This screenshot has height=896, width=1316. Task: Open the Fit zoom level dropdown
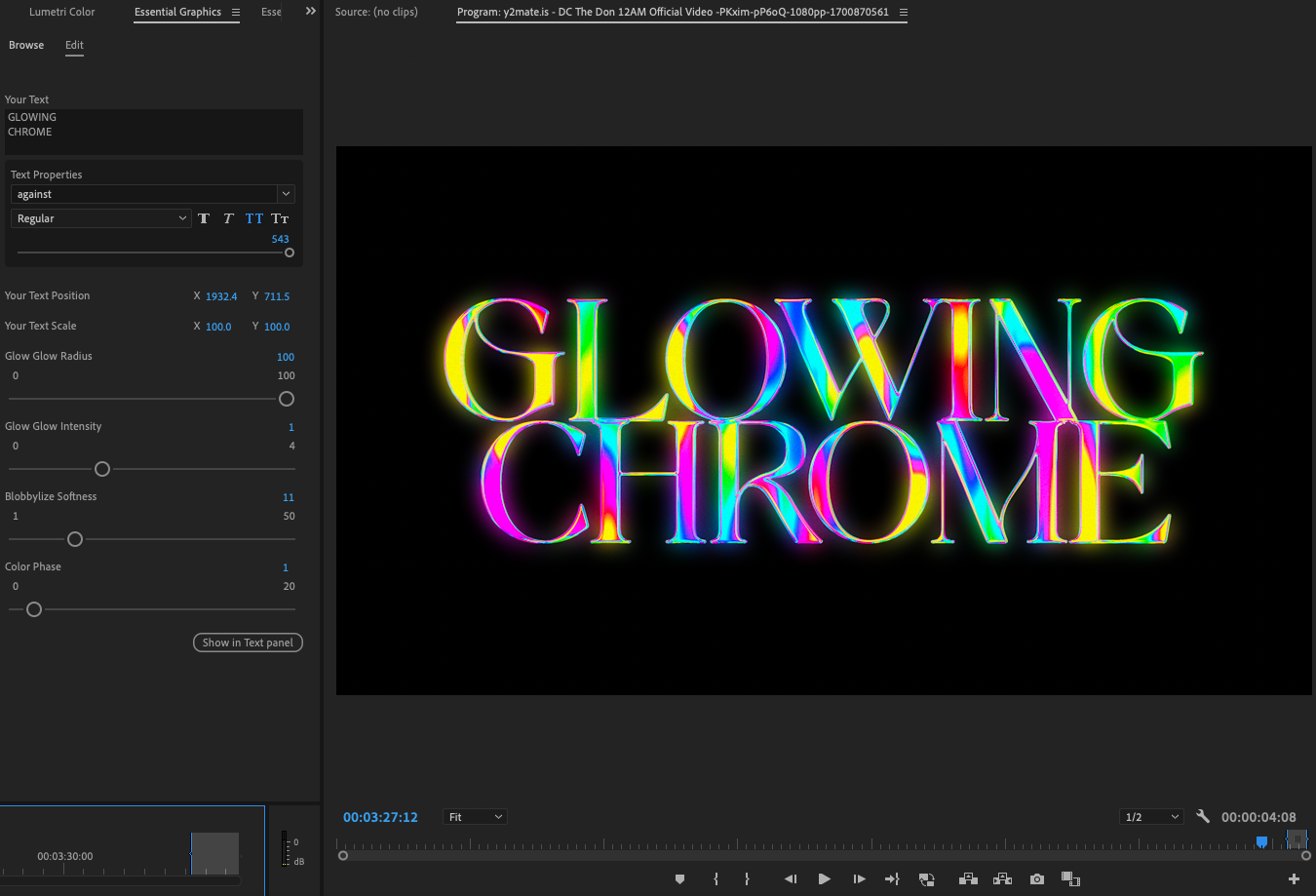coord(475,817)
